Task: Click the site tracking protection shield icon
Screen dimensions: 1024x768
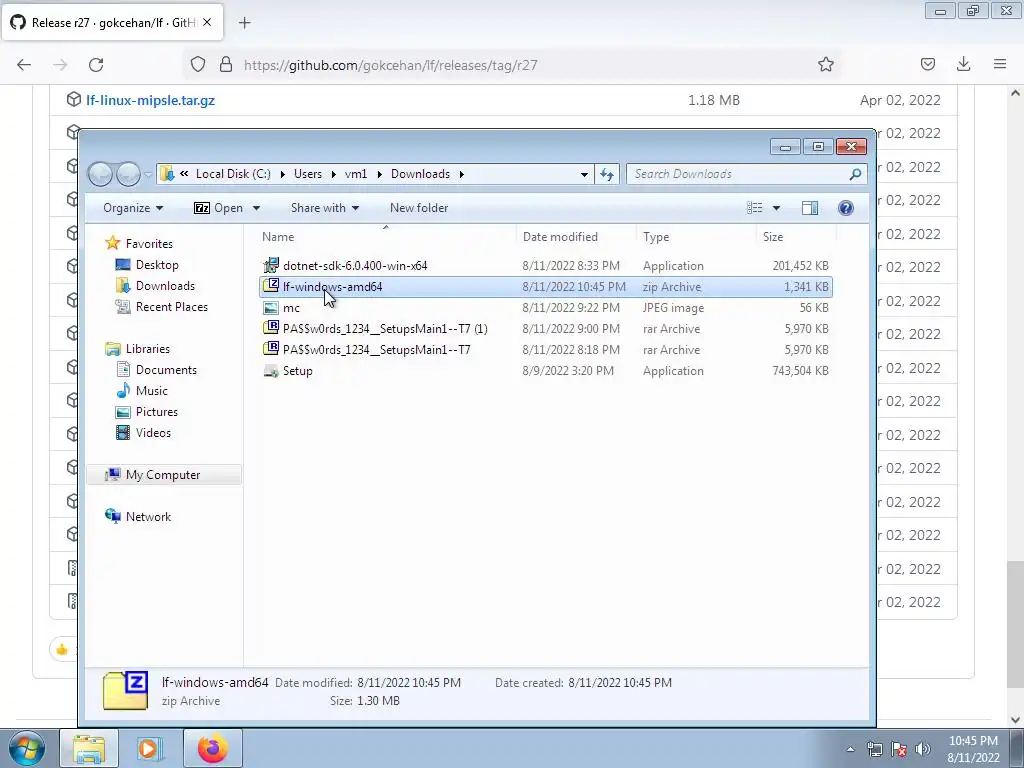Action: tap(198, 64)
